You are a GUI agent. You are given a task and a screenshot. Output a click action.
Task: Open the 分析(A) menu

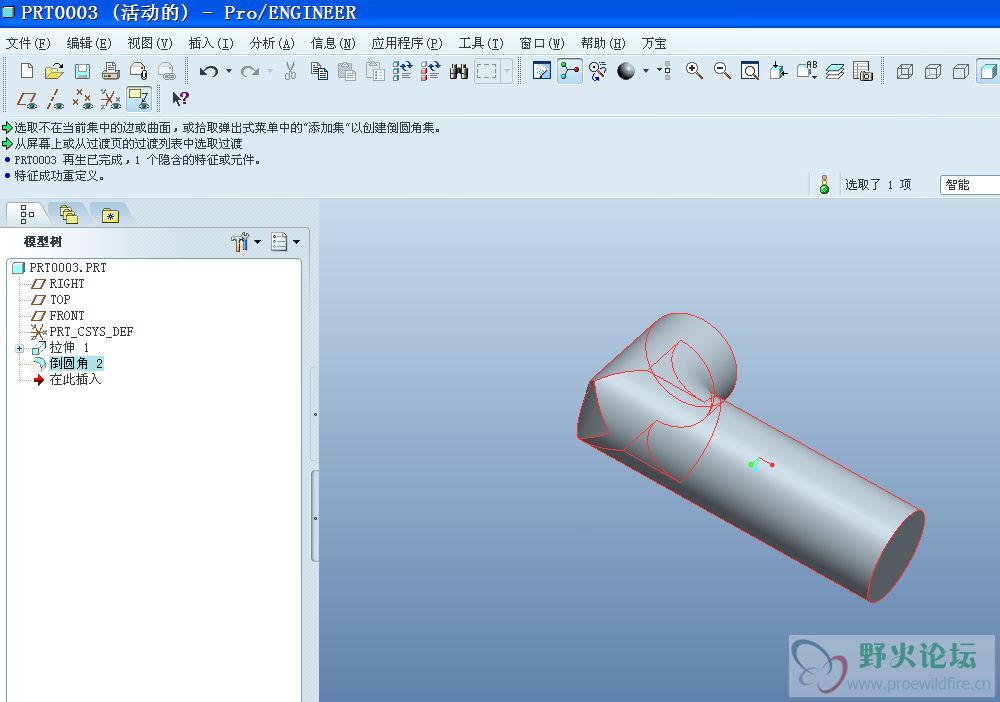pyautogui.click(x=272, y=43)
